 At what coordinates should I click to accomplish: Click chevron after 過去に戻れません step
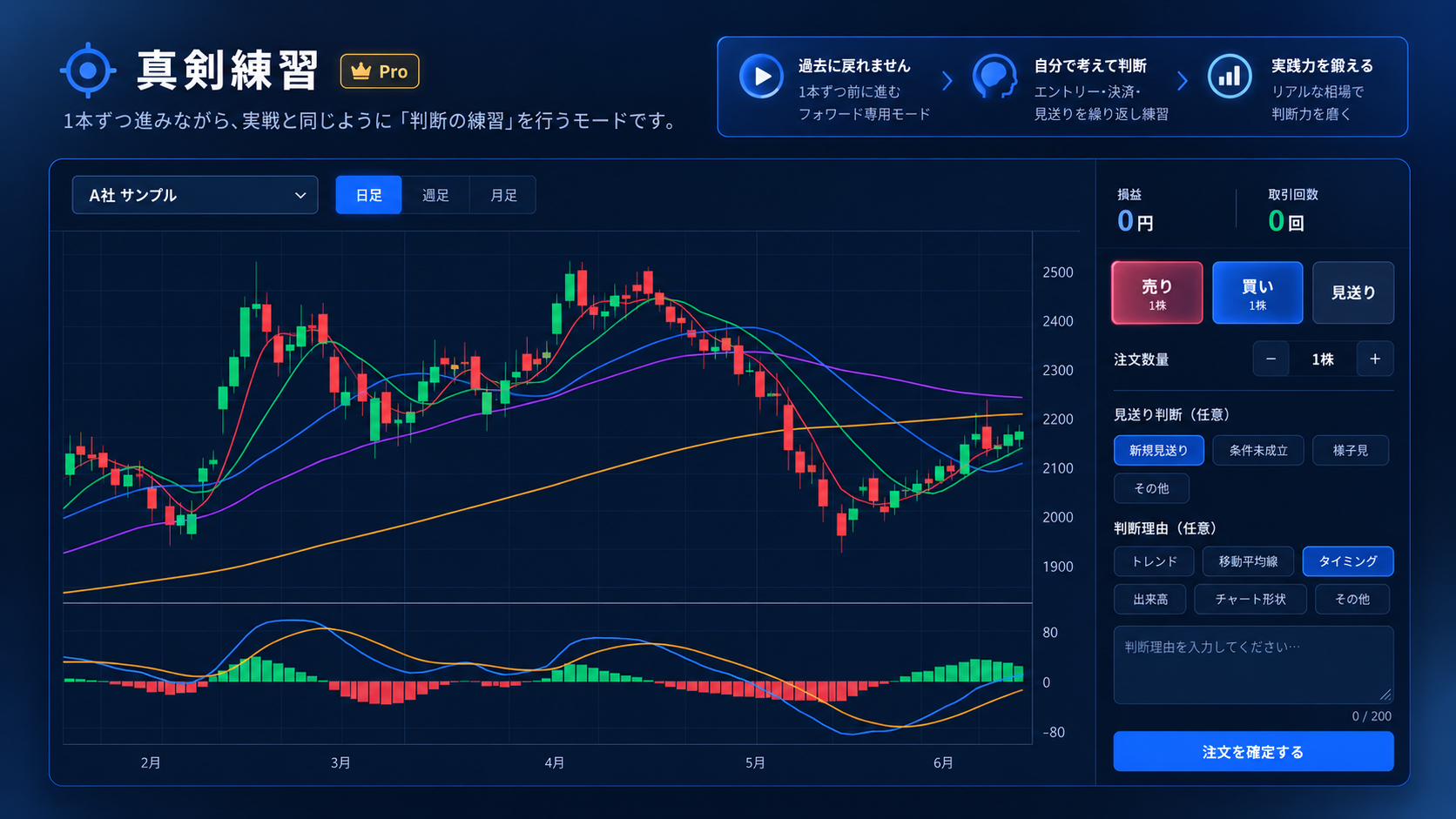tap(947, 81)
